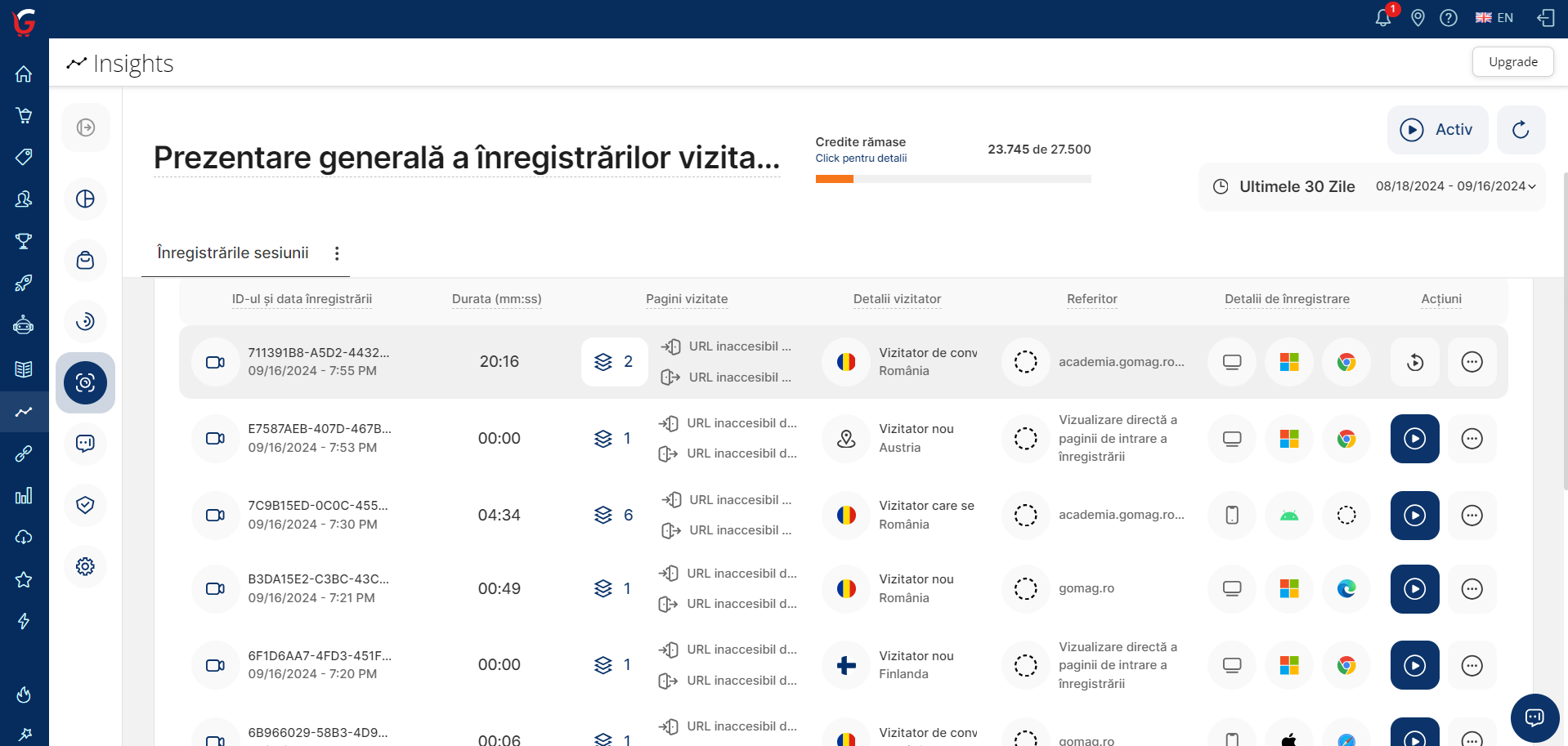The height and width of the screenshot is (746, 1568).
Task: Sort by Durata (mm:ss) column header
Action: tap(496, 299)
